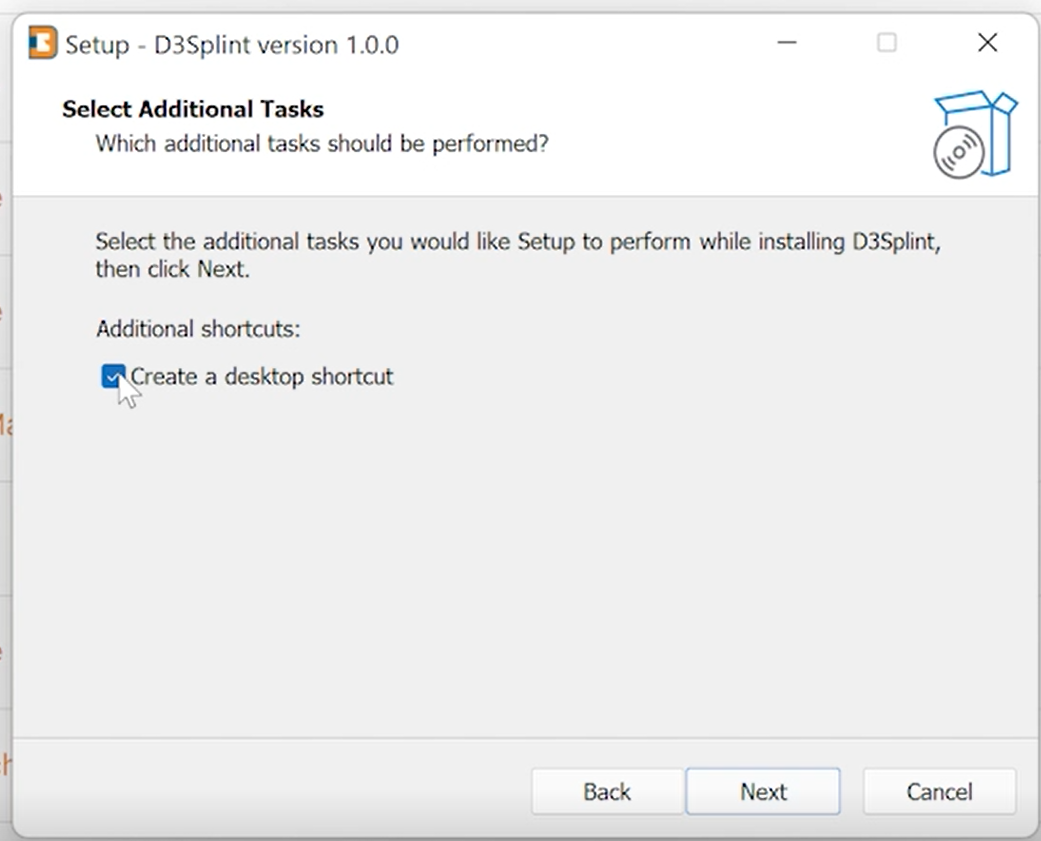This screenshot has width=1041, height=841.
Task: Click the installer box and disc icon
Action: [975, 134]
